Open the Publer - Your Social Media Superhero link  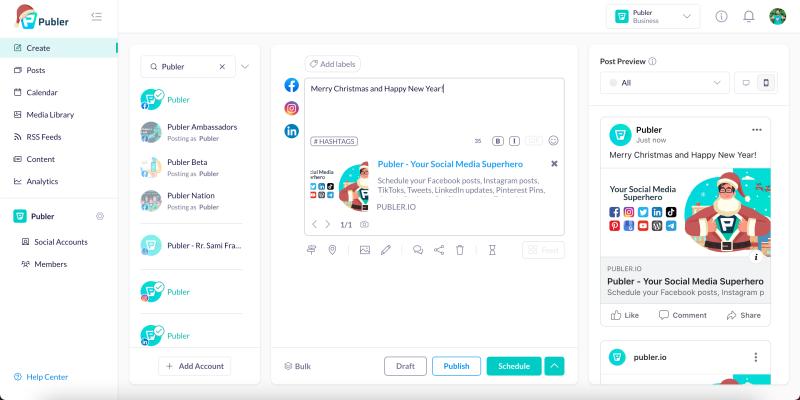[450, 164]
